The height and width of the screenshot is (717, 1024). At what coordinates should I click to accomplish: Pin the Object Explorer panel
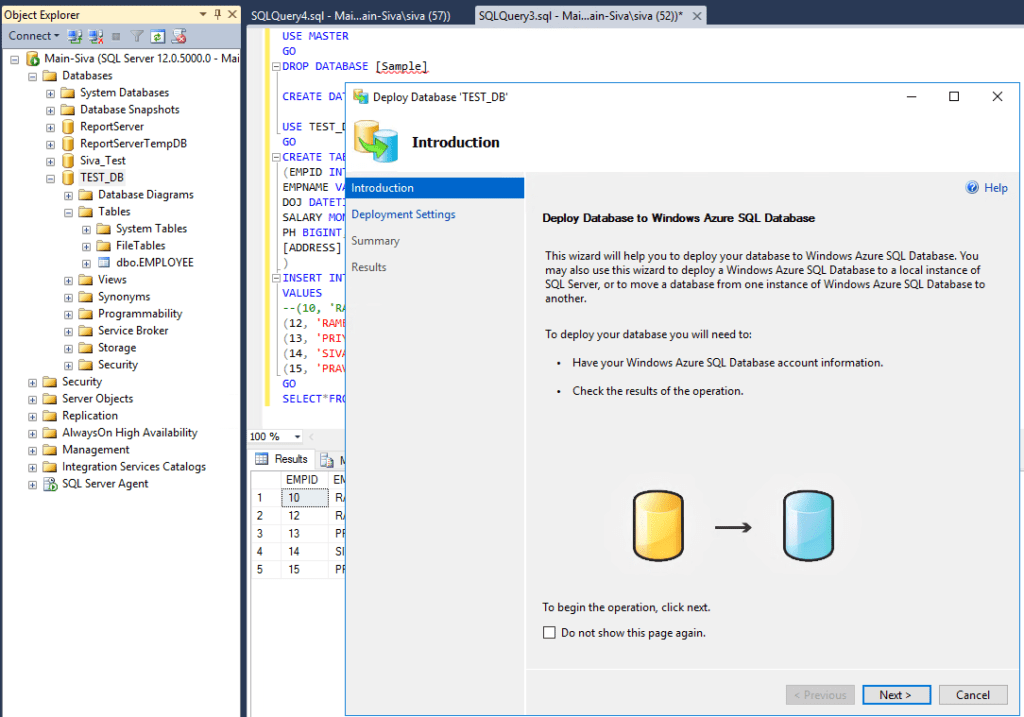click(217, 15)
